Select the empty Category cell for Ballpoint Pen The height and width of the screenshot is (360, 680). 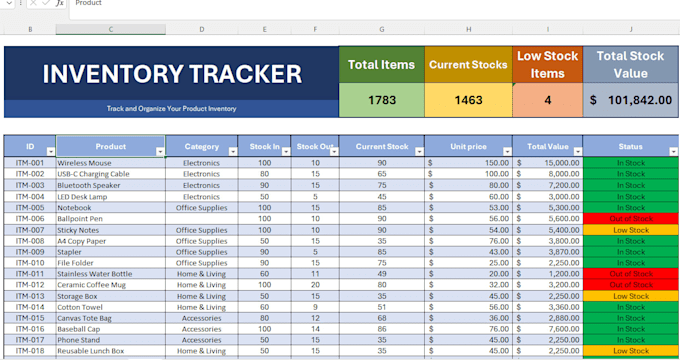pyautogui.click(x=202, y=219)
